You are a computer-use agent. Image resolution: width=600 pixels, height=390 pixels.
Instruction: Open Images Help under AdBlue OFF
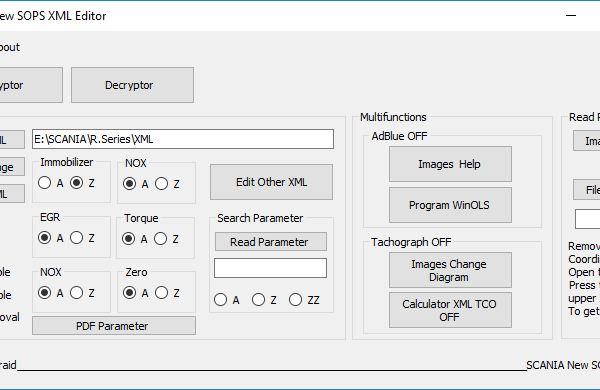click(x=450, y=164)
